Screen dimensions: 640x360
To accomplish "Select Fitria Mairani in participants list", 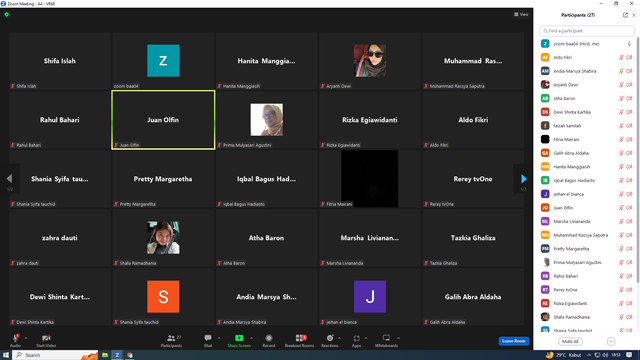I will click(x=587, y=140).
